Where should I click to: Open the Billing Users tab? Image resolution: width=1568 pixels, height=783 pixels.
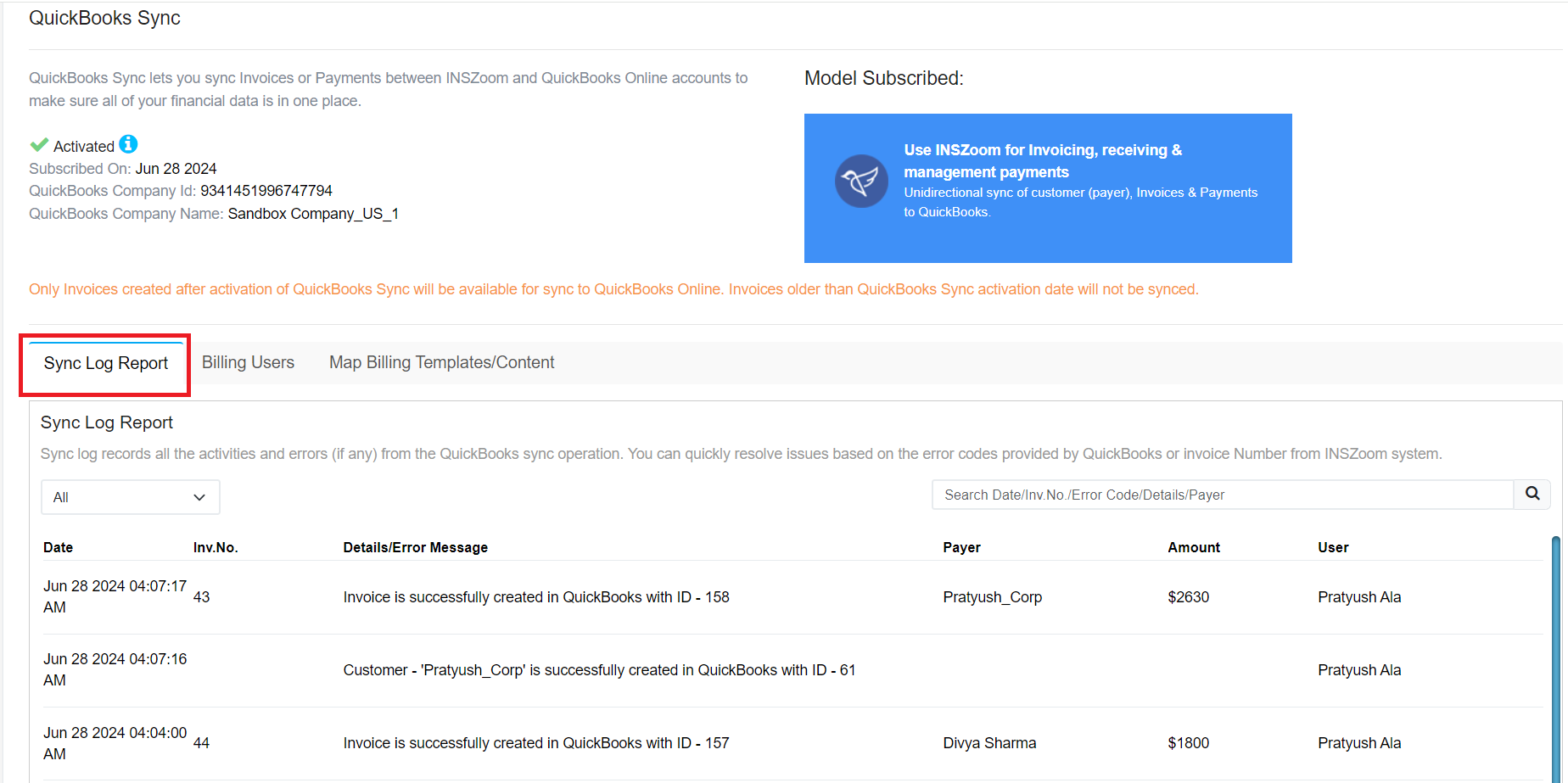click(248, 362)
